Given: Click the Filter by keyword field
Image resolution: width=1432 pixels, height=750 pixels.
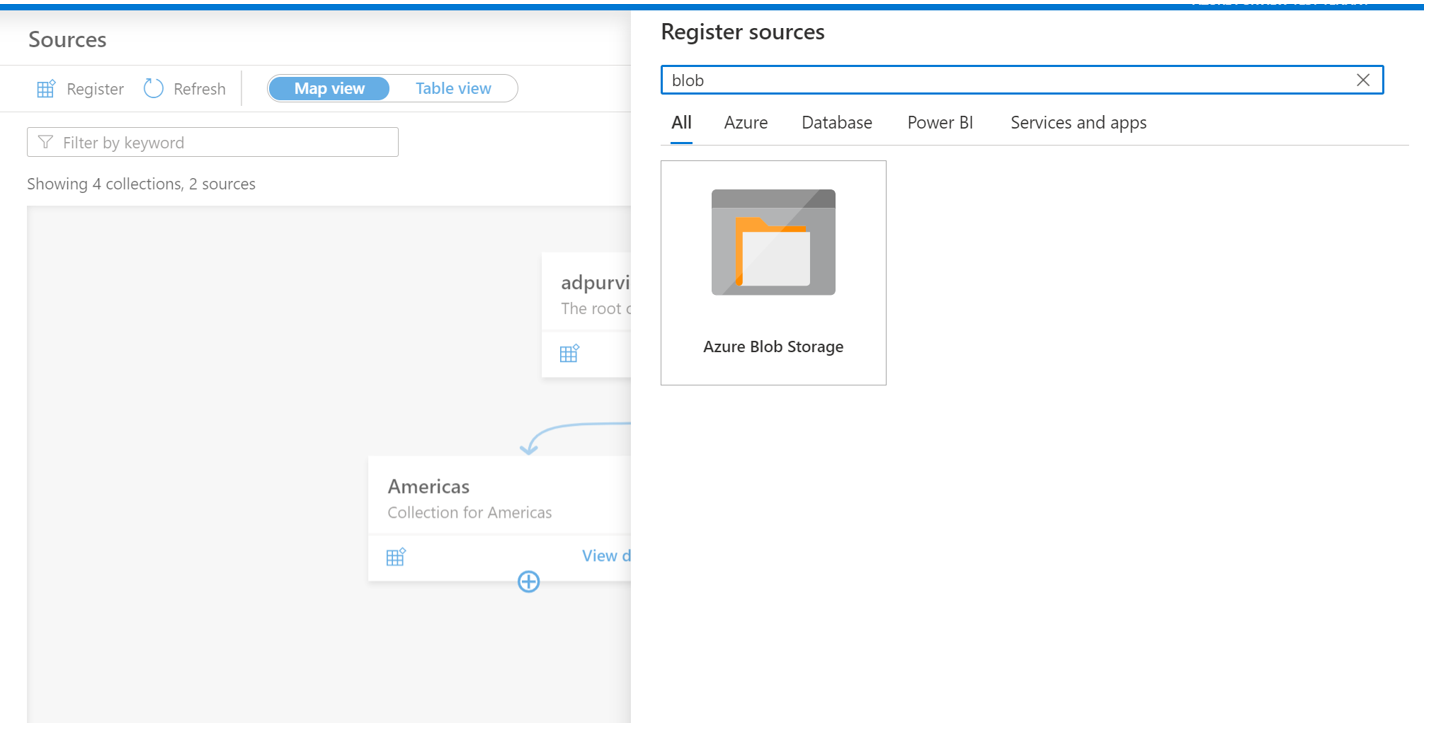Looking at the screenshot, I should [x=213, y=141].
